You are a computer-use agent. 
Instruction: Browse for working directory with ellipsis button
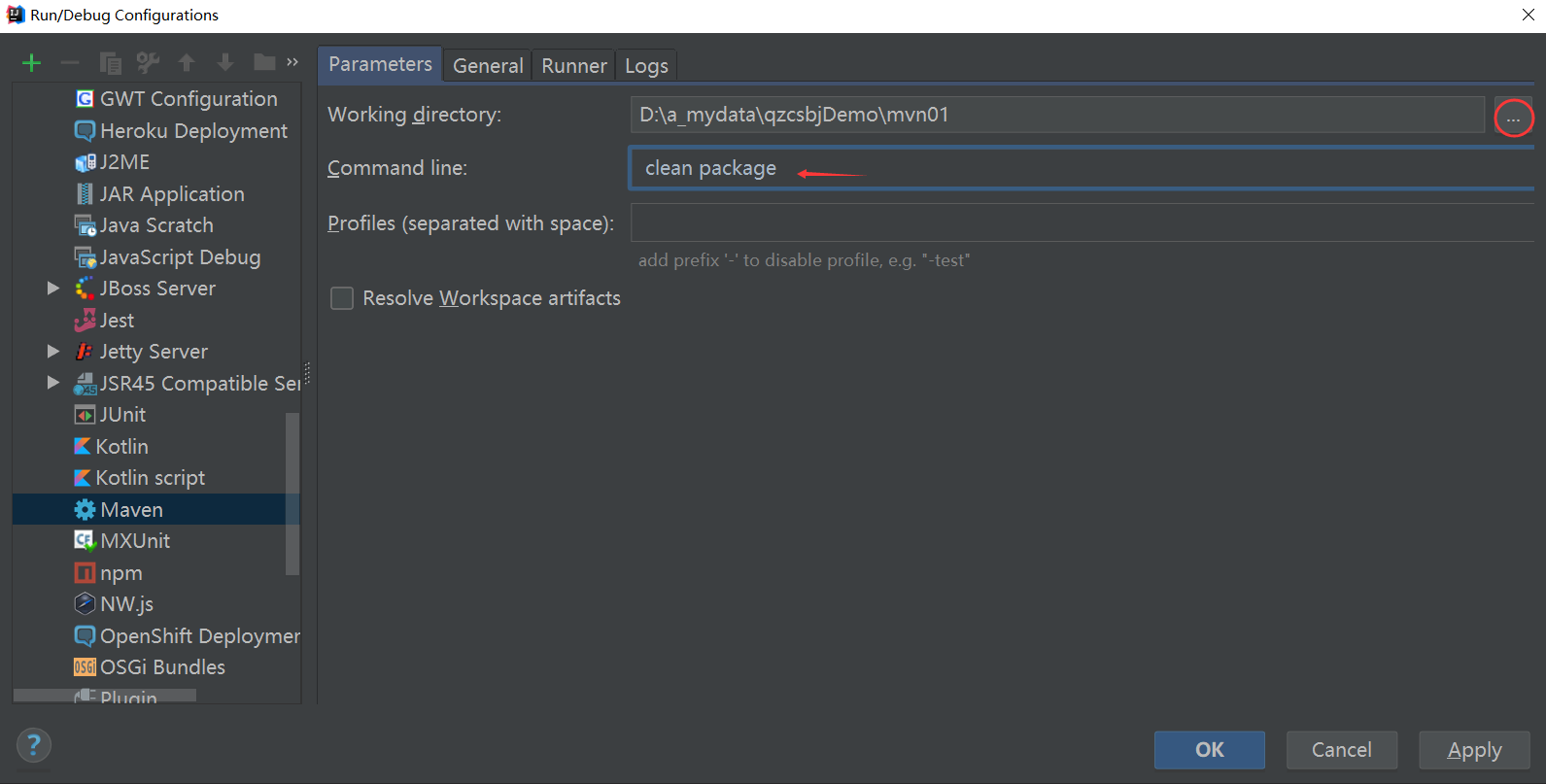[x=1513, y=119]
